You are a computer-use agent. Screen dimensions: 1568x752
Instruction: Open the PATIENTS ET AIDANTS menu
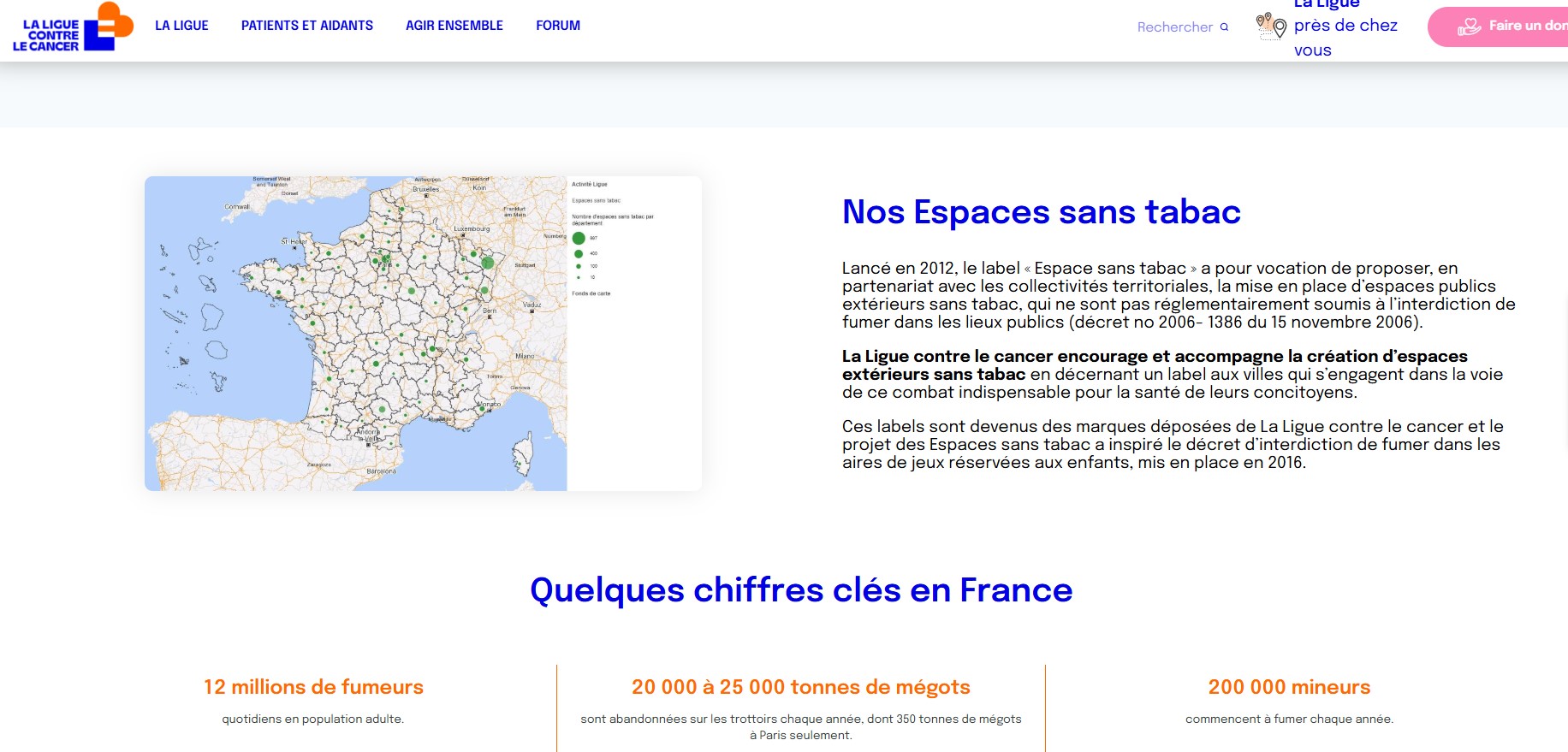pyautogui.click(x=306, y=26)
